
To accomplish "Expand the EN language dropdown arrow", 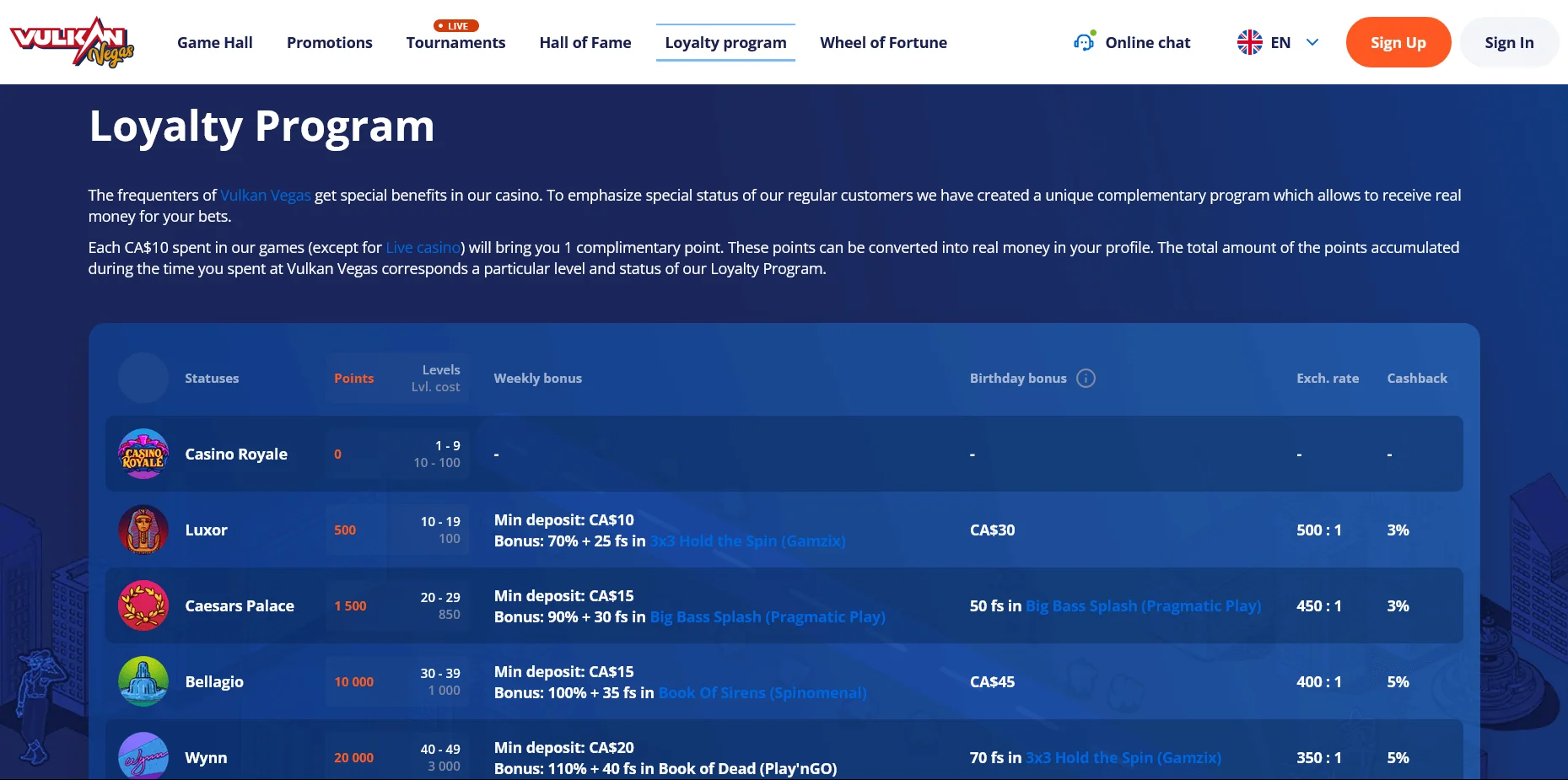I will [x=1312, y=42].
